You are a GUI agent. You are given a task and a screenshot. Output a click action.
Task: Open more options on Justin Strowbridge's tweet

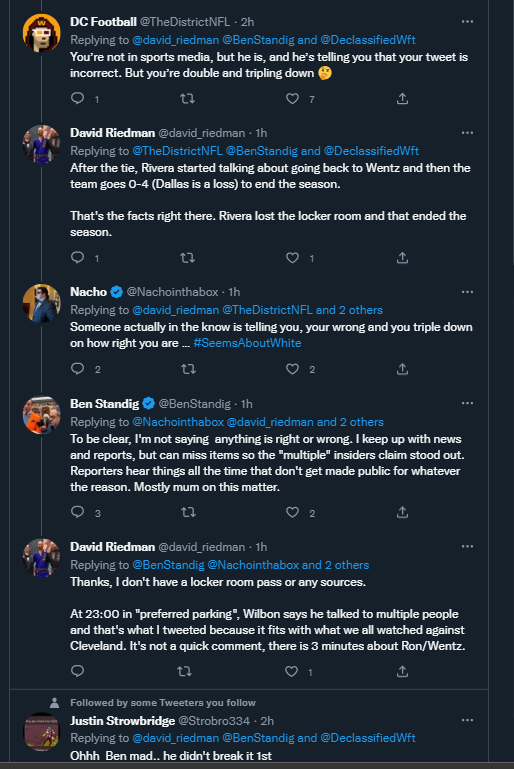[x=467, y=720]
